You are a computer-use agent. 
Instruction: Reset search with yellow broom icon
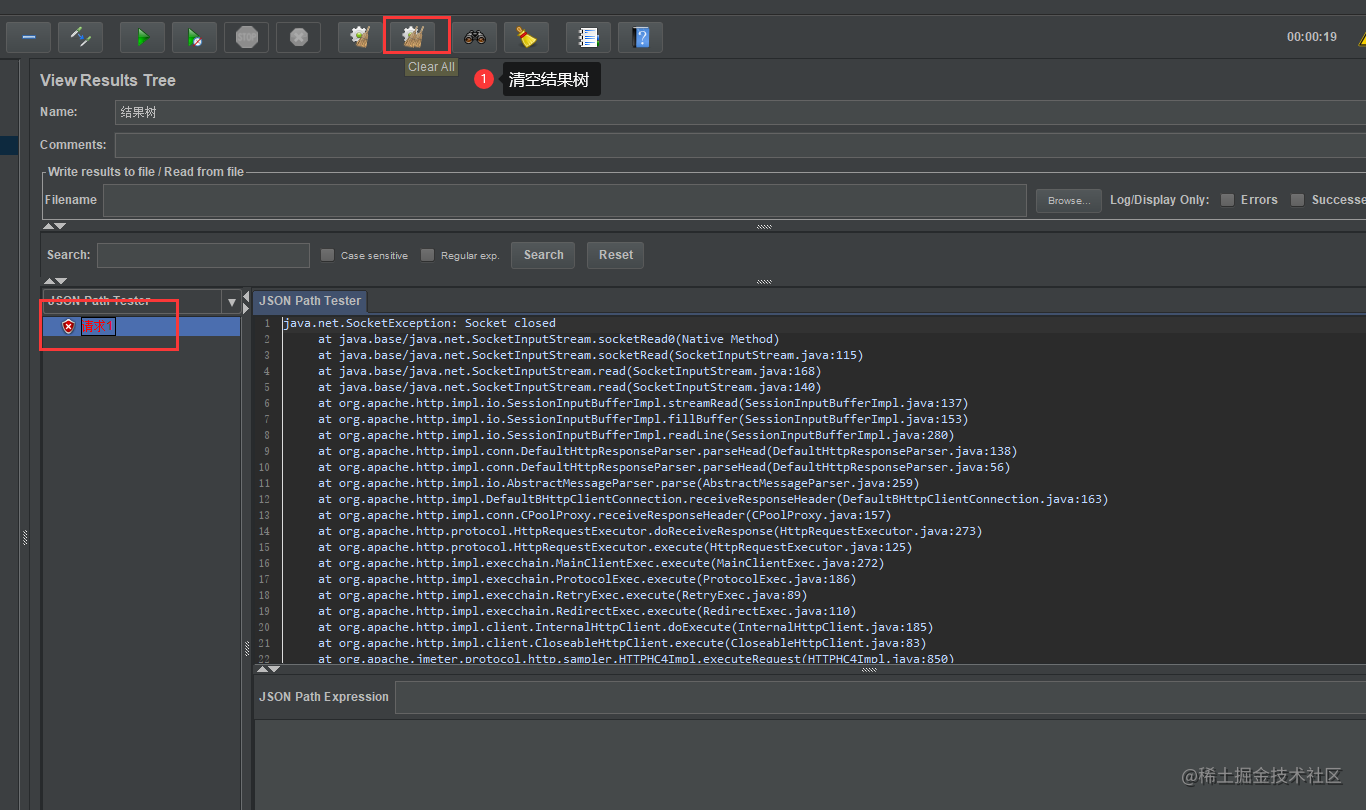(x=526, y=38)
